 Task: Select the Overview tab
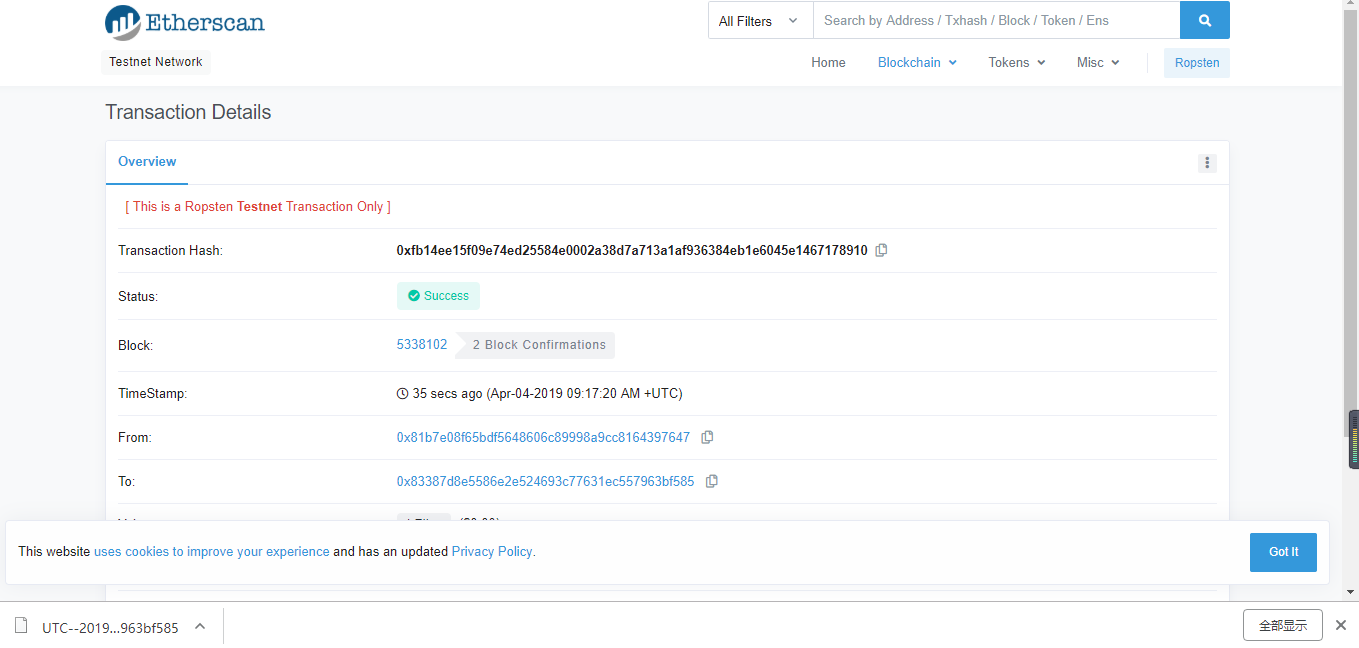click(x=147, y=162)
